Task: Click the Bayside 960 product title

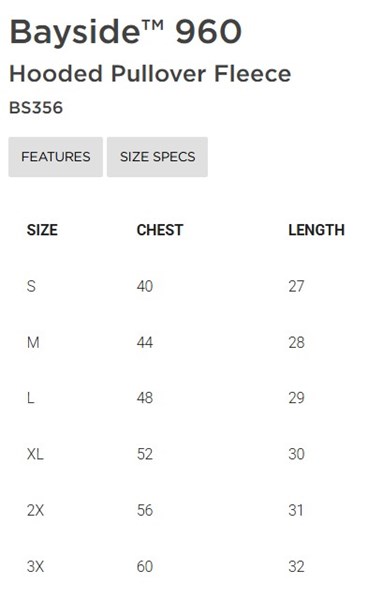Action: (x=125, y=32)
